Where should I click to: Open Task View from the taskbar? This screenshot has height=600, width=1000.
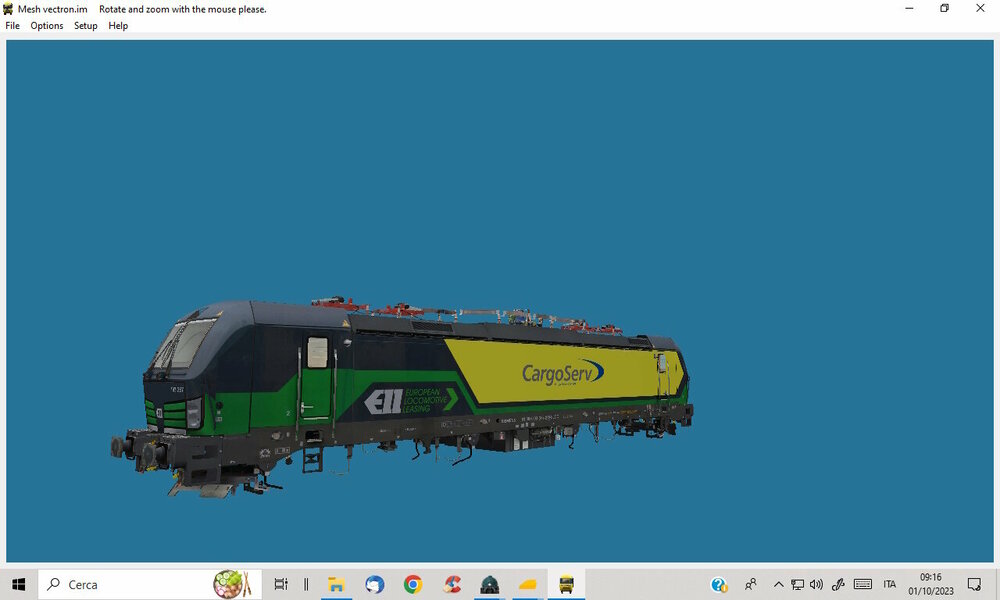(281, 584)
